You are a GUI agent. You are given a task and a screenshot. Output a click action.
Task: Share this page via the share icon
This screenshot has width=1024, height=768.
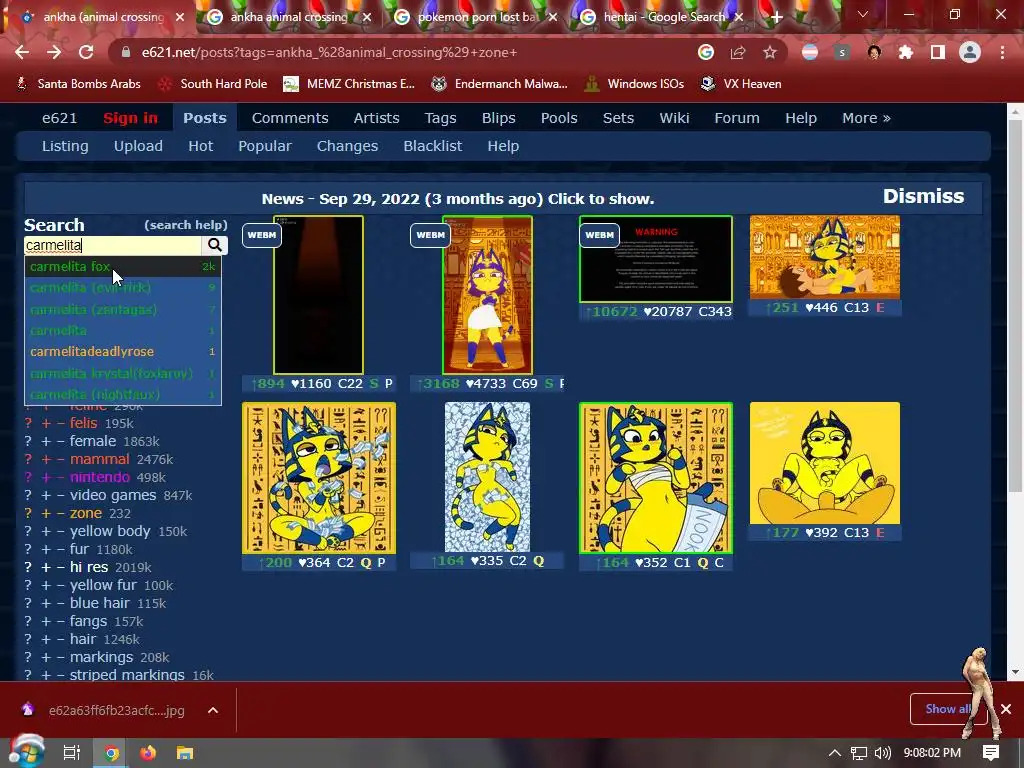[738, 52]
